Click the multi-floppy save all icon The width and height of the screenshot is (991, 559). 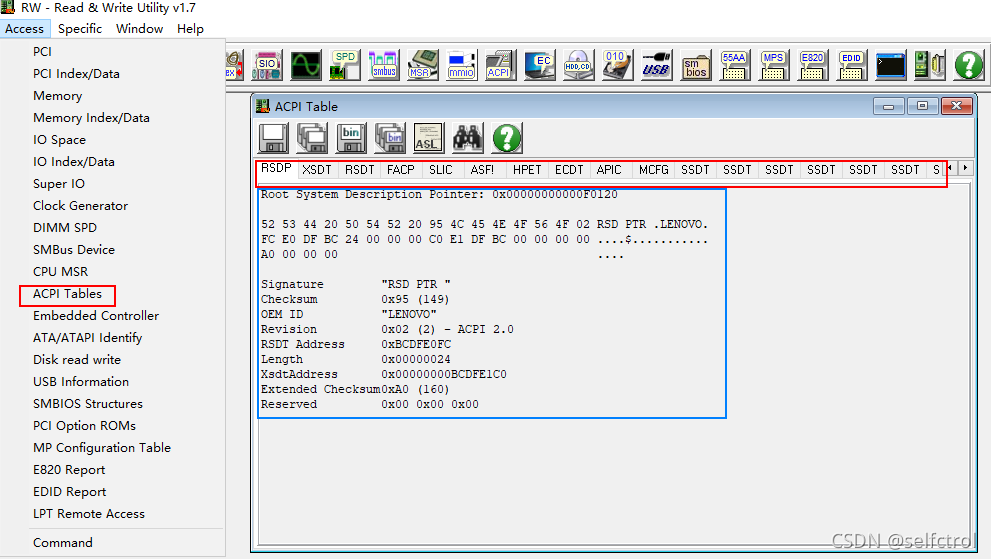[x=312, y=138]
